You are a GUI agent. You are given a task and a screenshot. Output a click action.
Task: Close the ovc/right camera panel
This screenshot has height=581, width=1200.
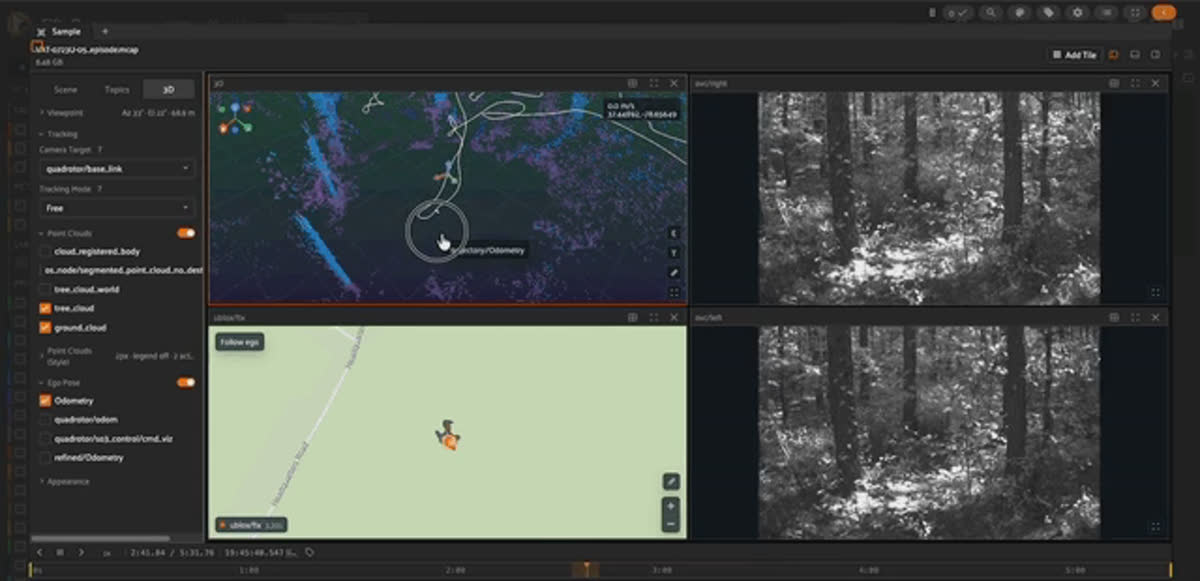click(x=1156, y=83)
